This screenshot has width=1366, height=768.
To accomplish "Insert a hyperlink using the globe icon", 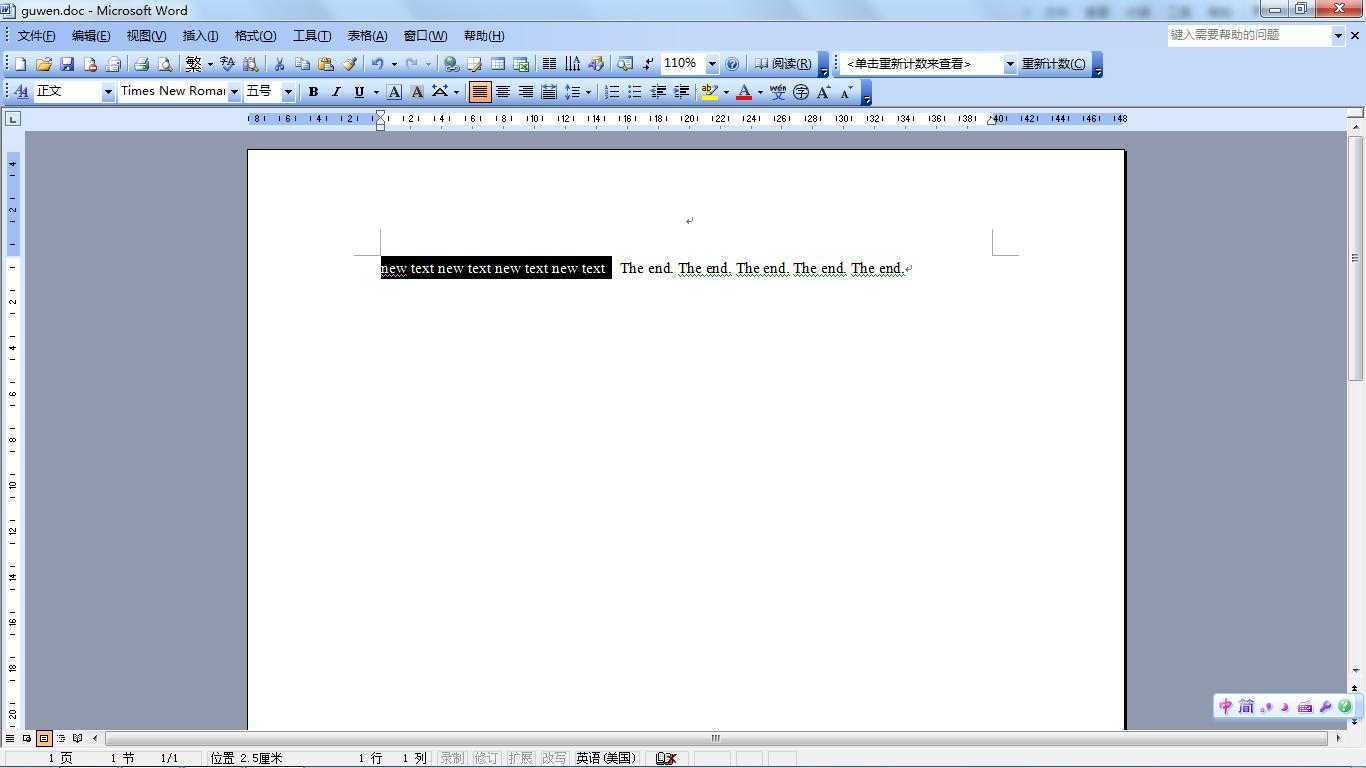I will (451, 64).
